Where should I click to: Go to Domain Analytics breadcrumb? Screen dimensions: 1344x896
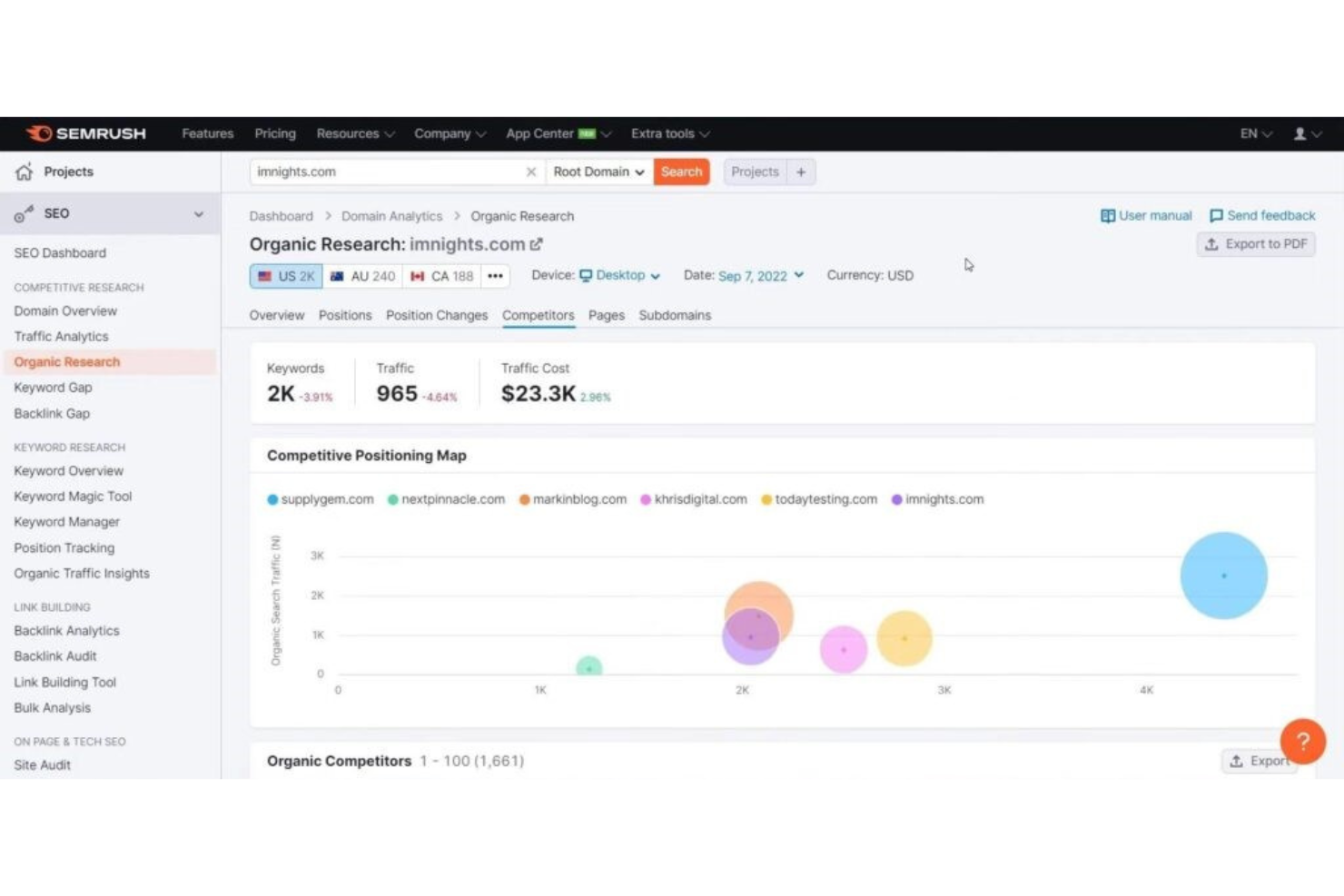(391, 216)
